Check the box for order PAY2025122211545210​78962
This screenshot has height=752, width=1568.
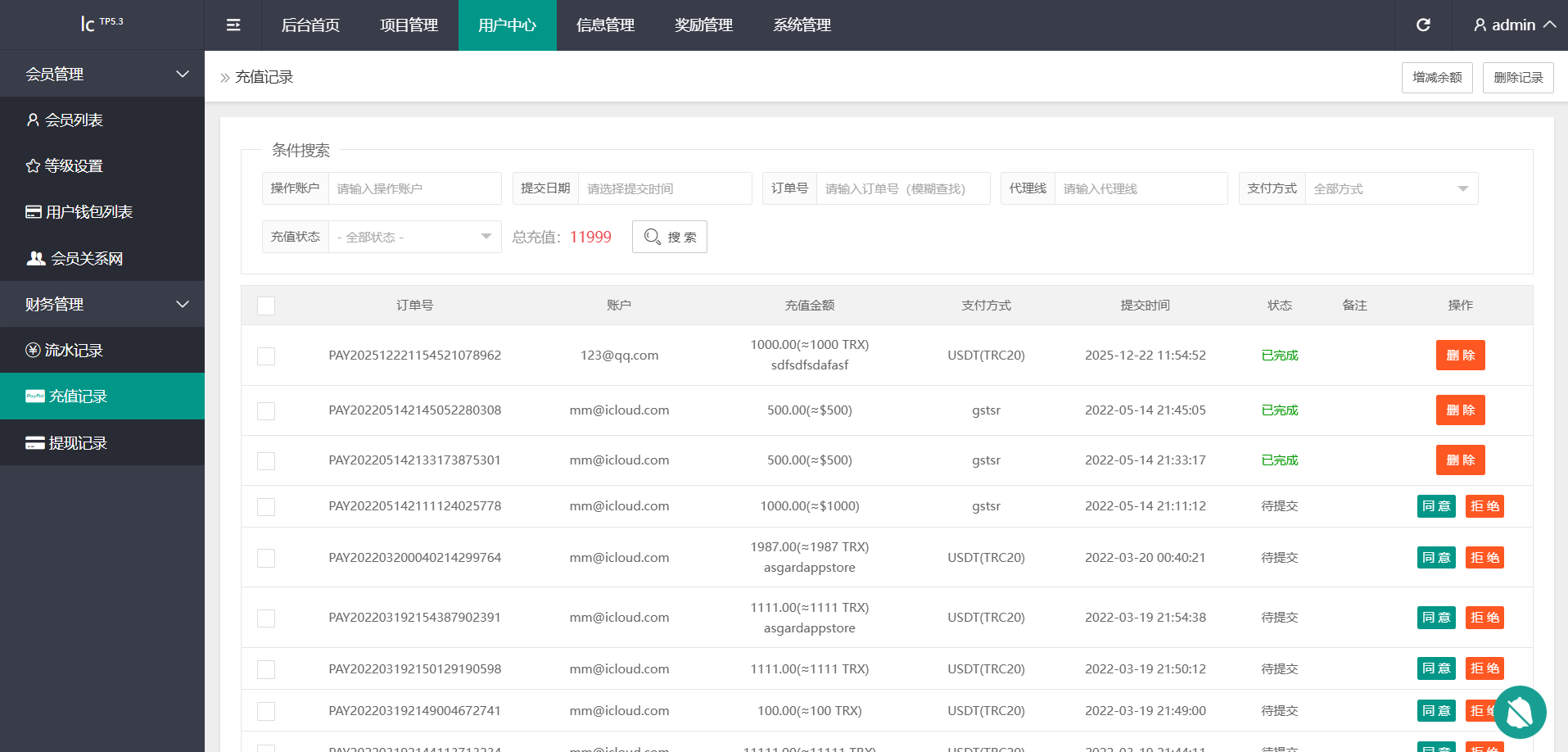coord(266,356)
